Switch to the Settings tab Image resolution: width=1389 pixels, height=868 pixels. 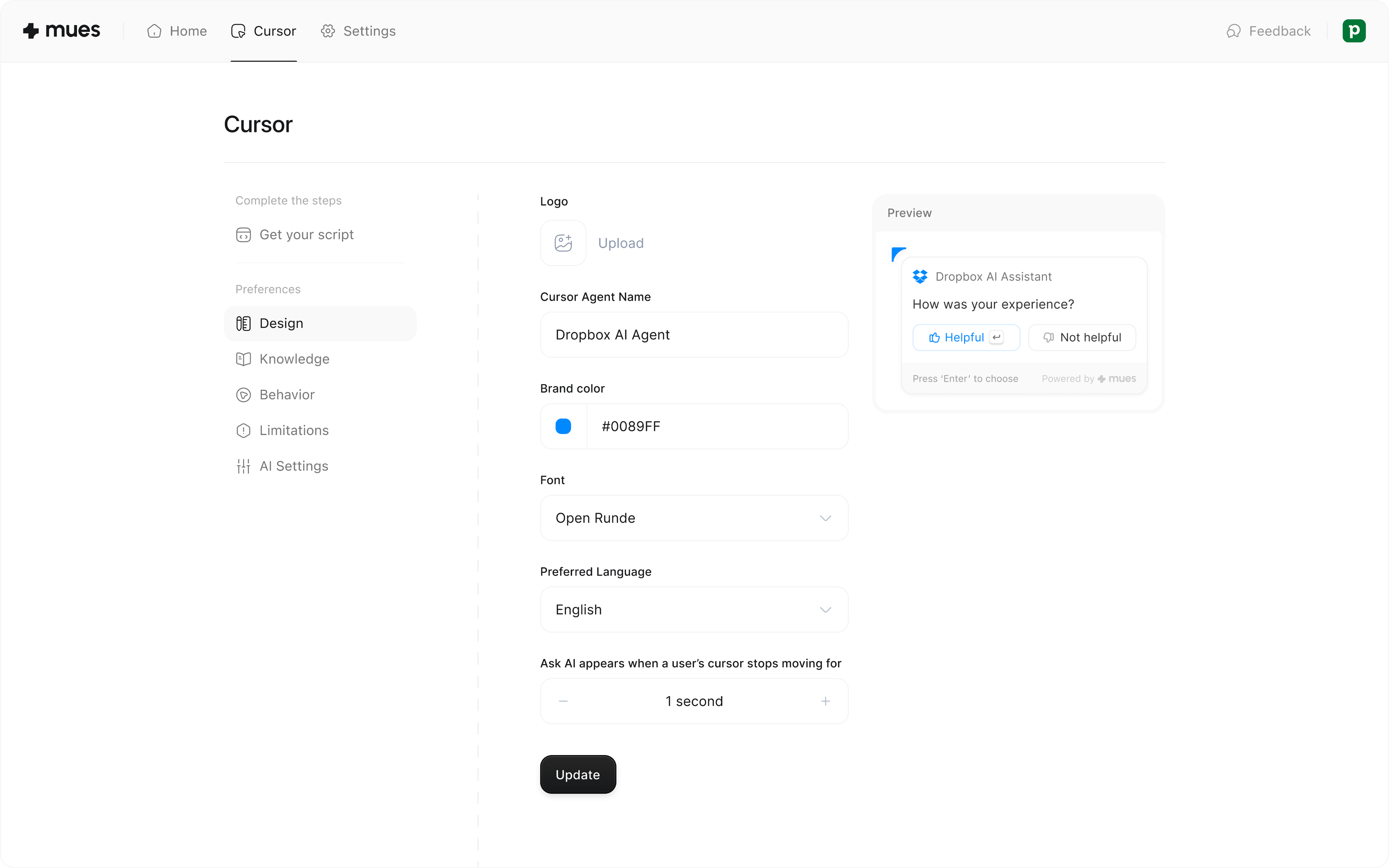click(x=358, y=31)
